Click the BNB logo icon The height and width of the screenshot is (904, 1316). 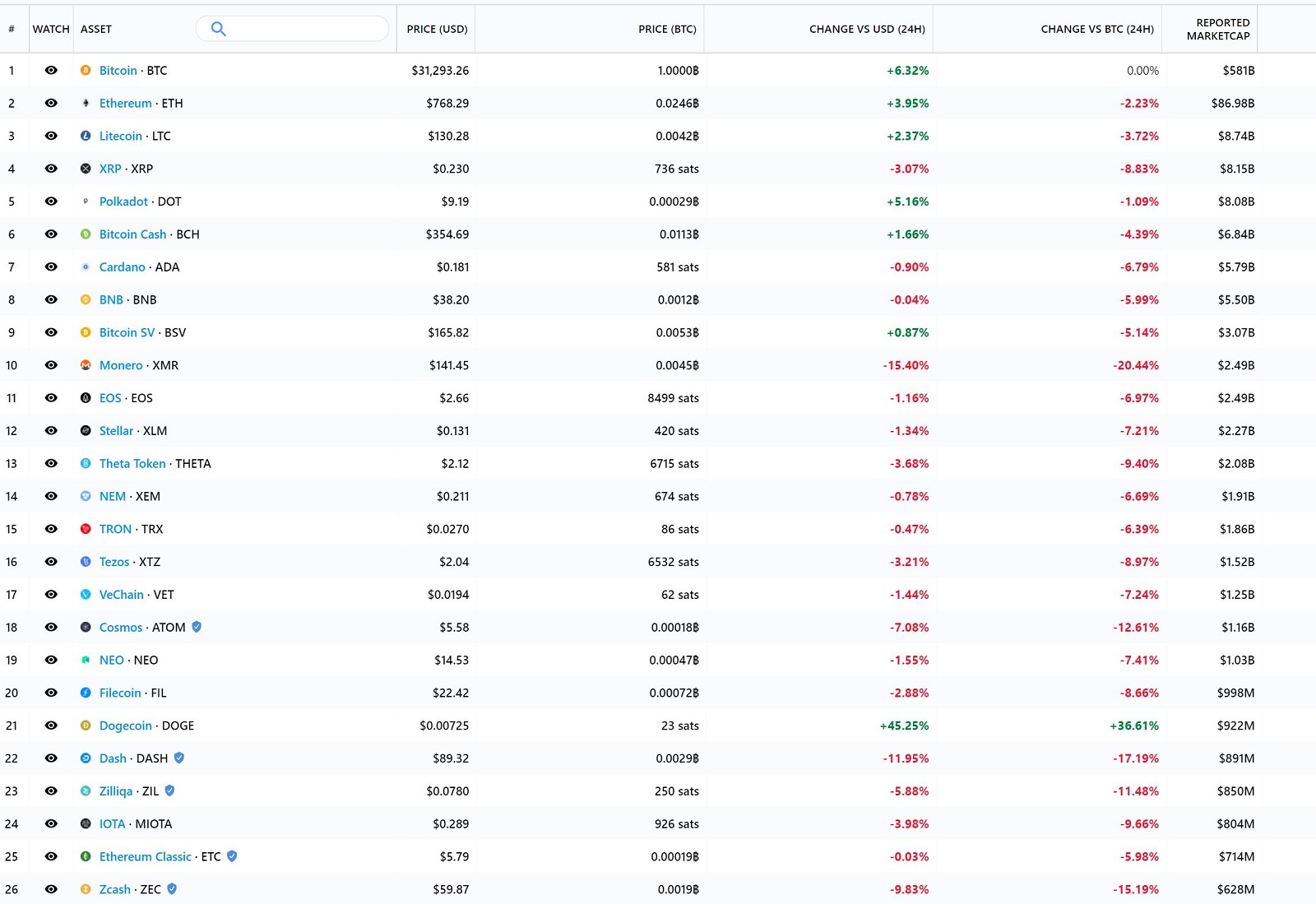[x=86, y=300]
